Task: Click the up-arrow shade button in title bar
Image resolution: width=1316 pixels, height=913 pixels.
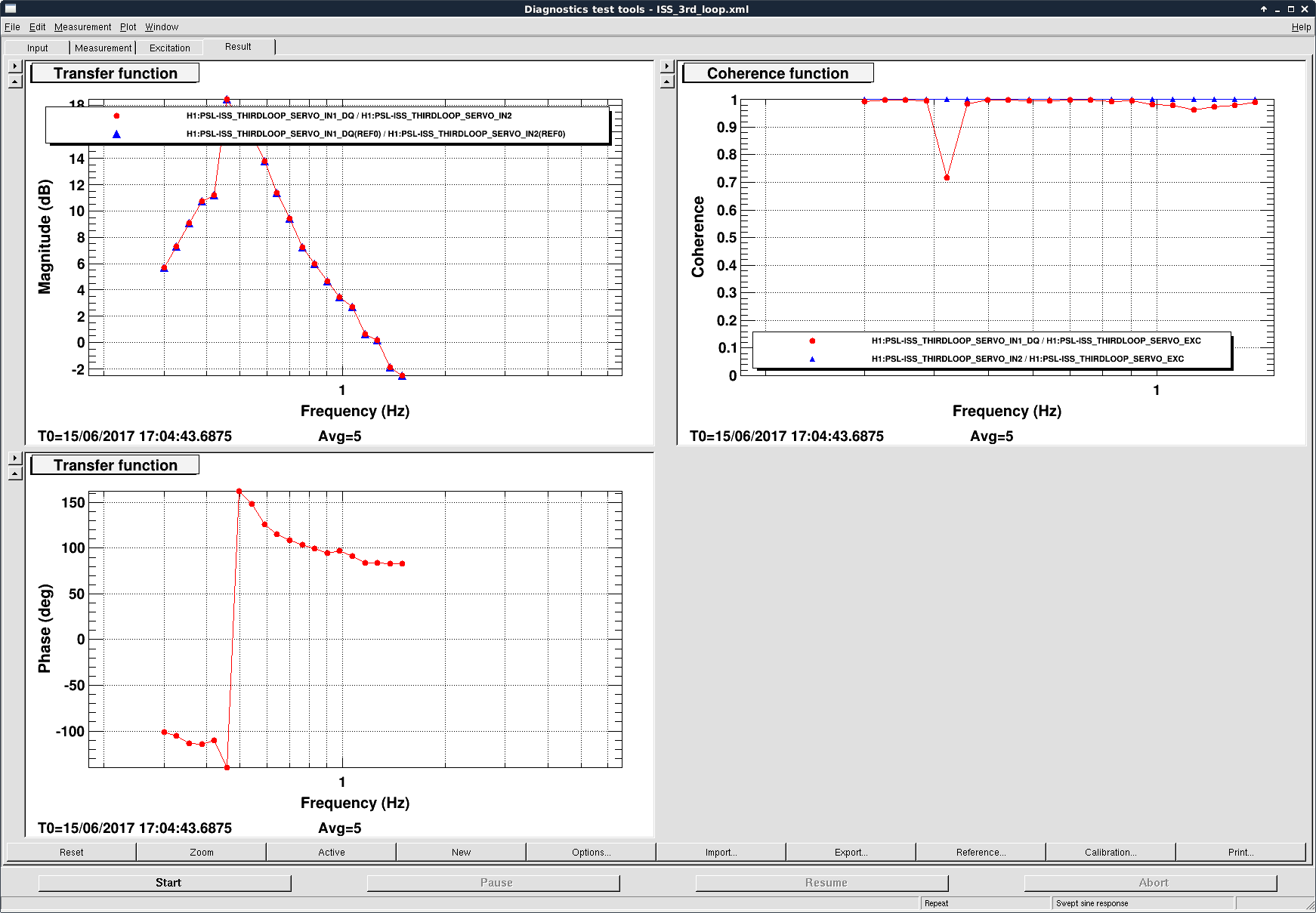Action: pyautogui.click(x=1263, y=9)
